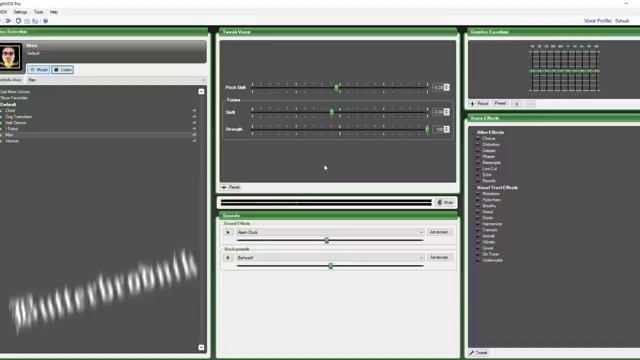640x360 pixels.
Task: Click the voice avatar picture
Action: (x=9, y=56)
